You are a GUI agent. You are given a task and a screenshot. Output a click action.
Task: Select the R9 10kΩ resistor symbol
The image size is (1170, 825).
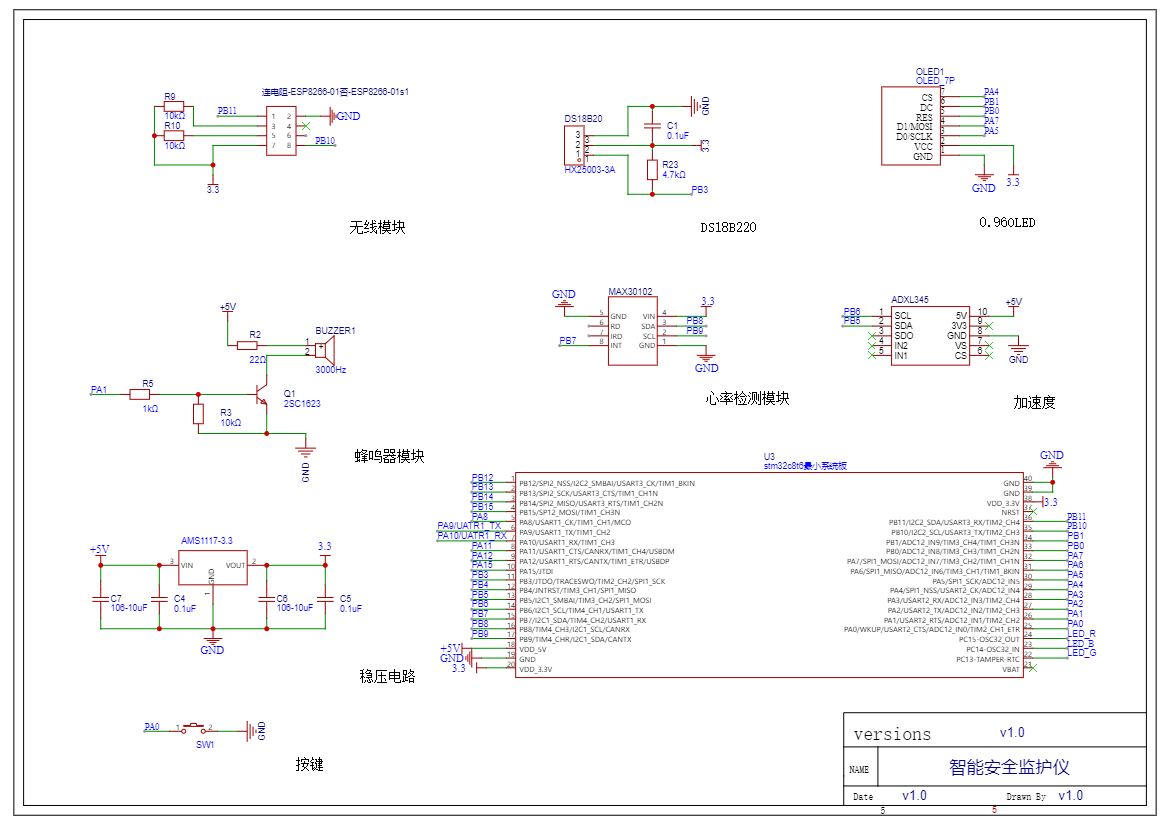click(174, 107)
